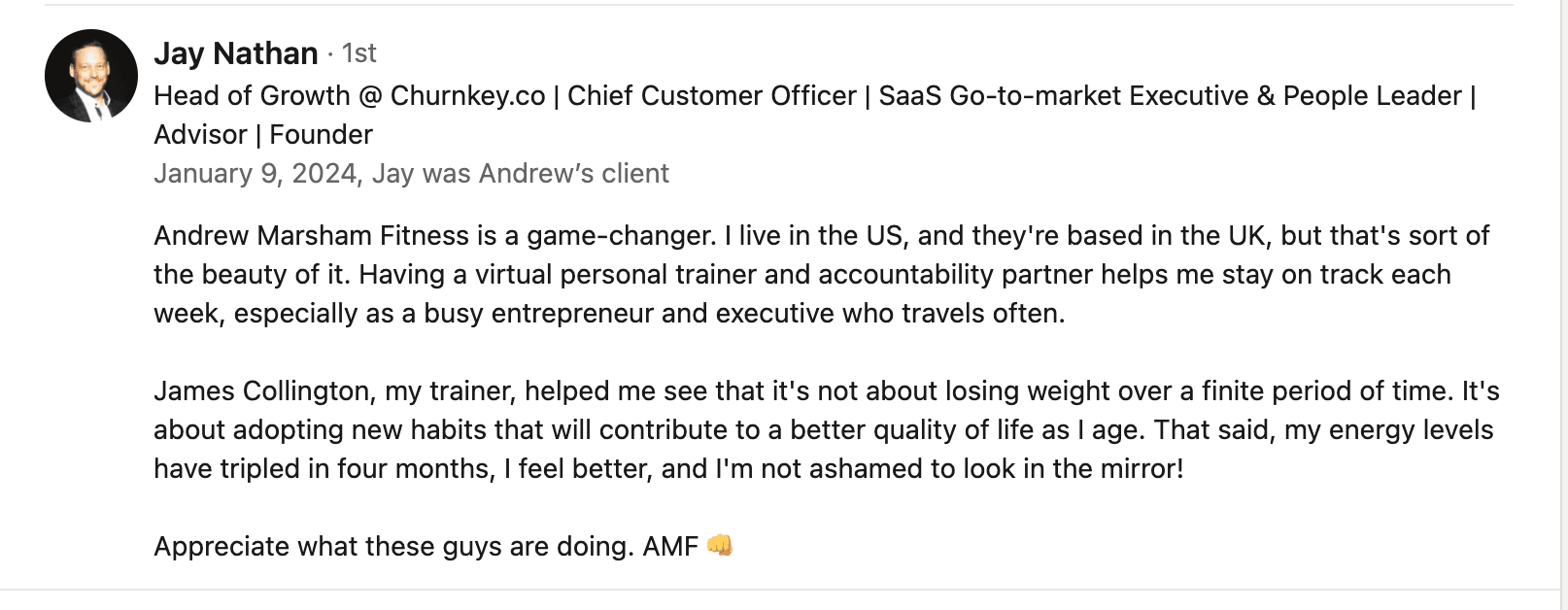Click the January 9, 2024 date
Viewport: 1568px width, 610px height.
(x=255, y=174)
